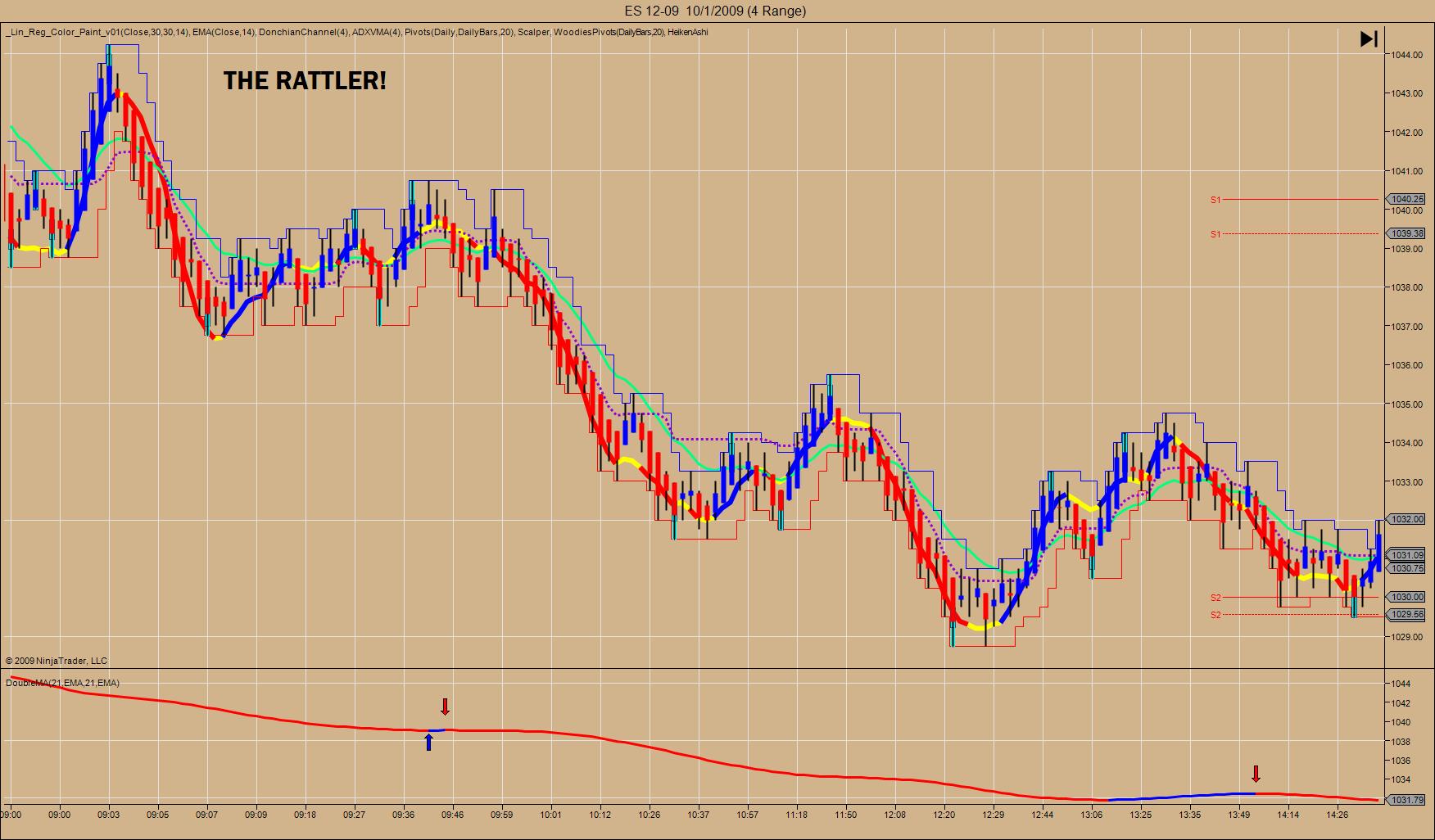Click the 12:29 time axis label

[994, 815]
